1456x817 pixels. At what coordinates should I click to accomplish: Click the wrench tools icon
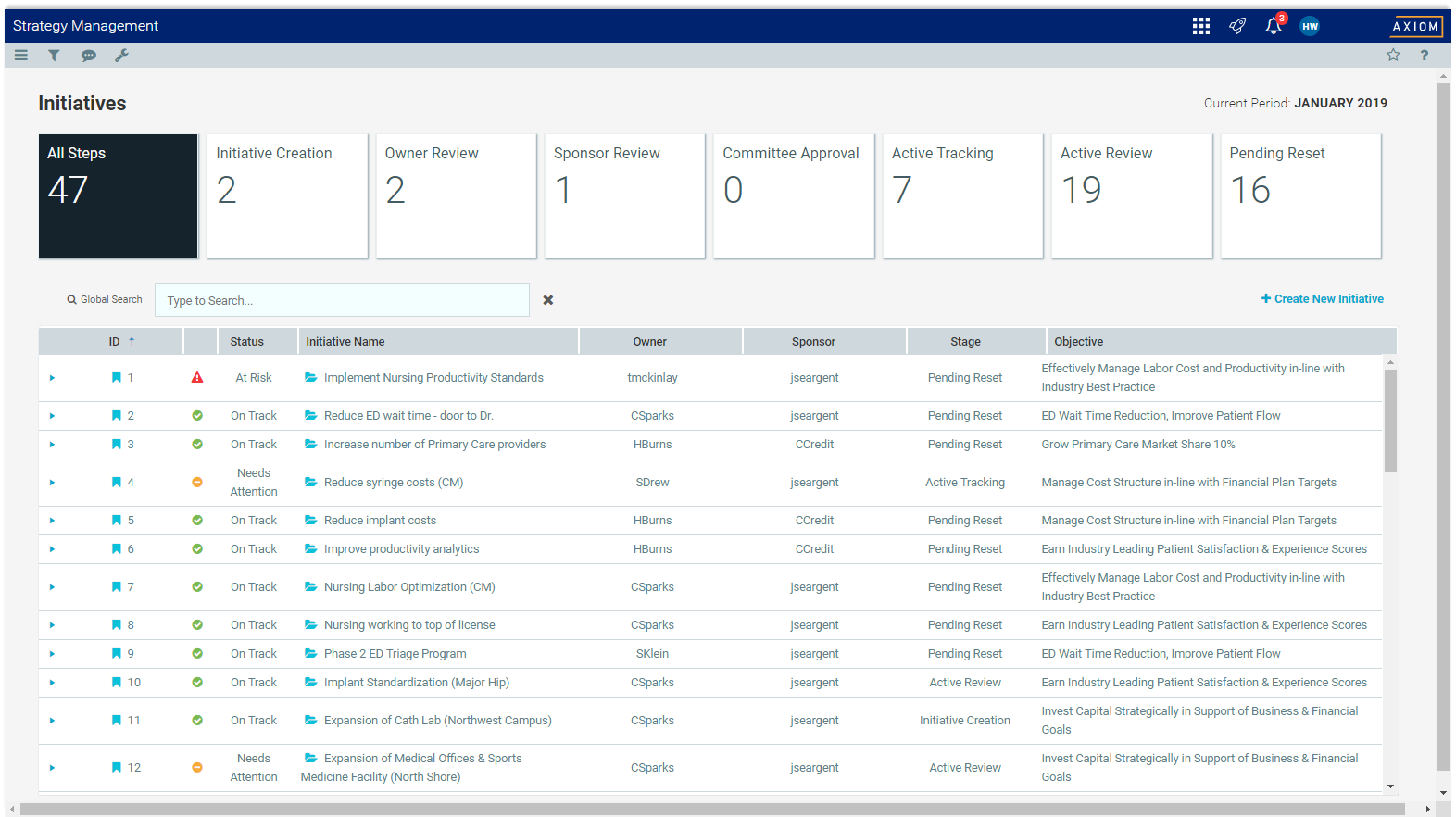click(121, 56)
